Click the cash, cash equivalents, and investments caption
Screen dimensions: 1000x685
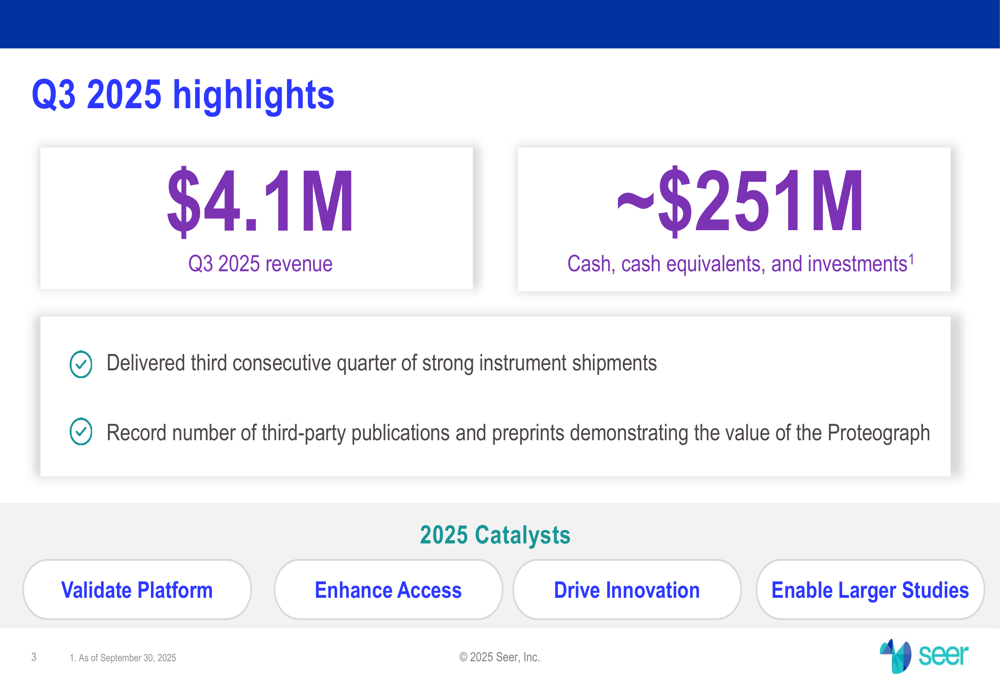tap(736, 264)
